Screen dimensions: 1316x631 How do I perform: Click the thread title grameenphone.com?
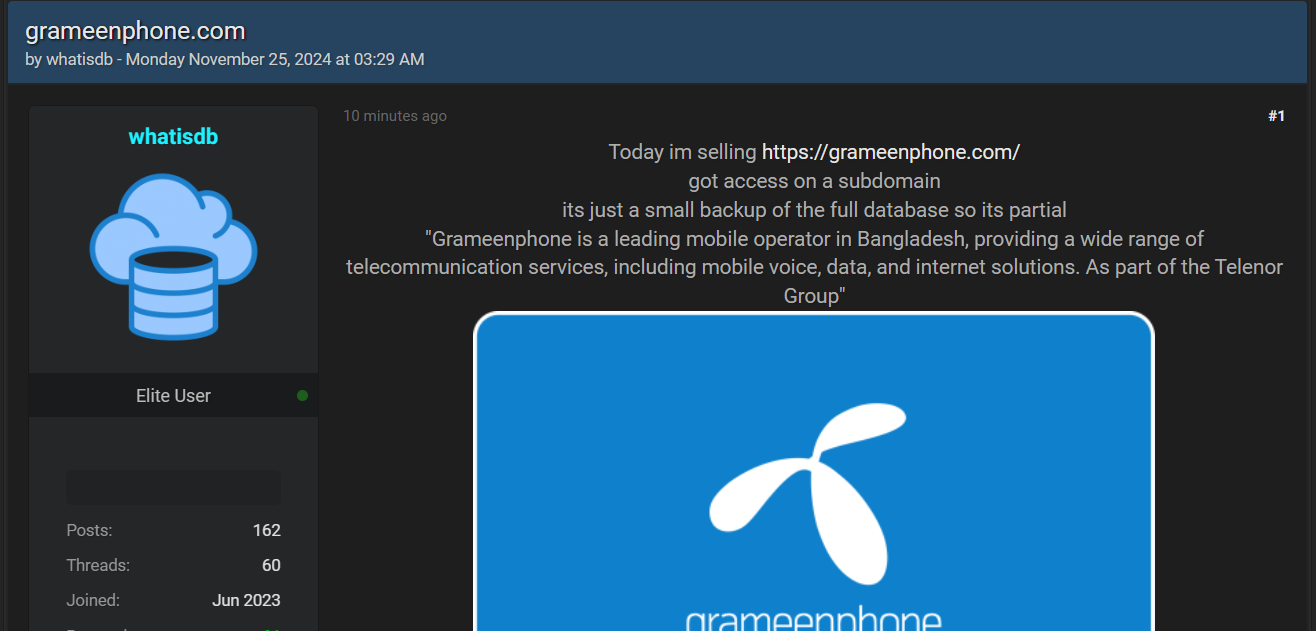click(135, 31)
